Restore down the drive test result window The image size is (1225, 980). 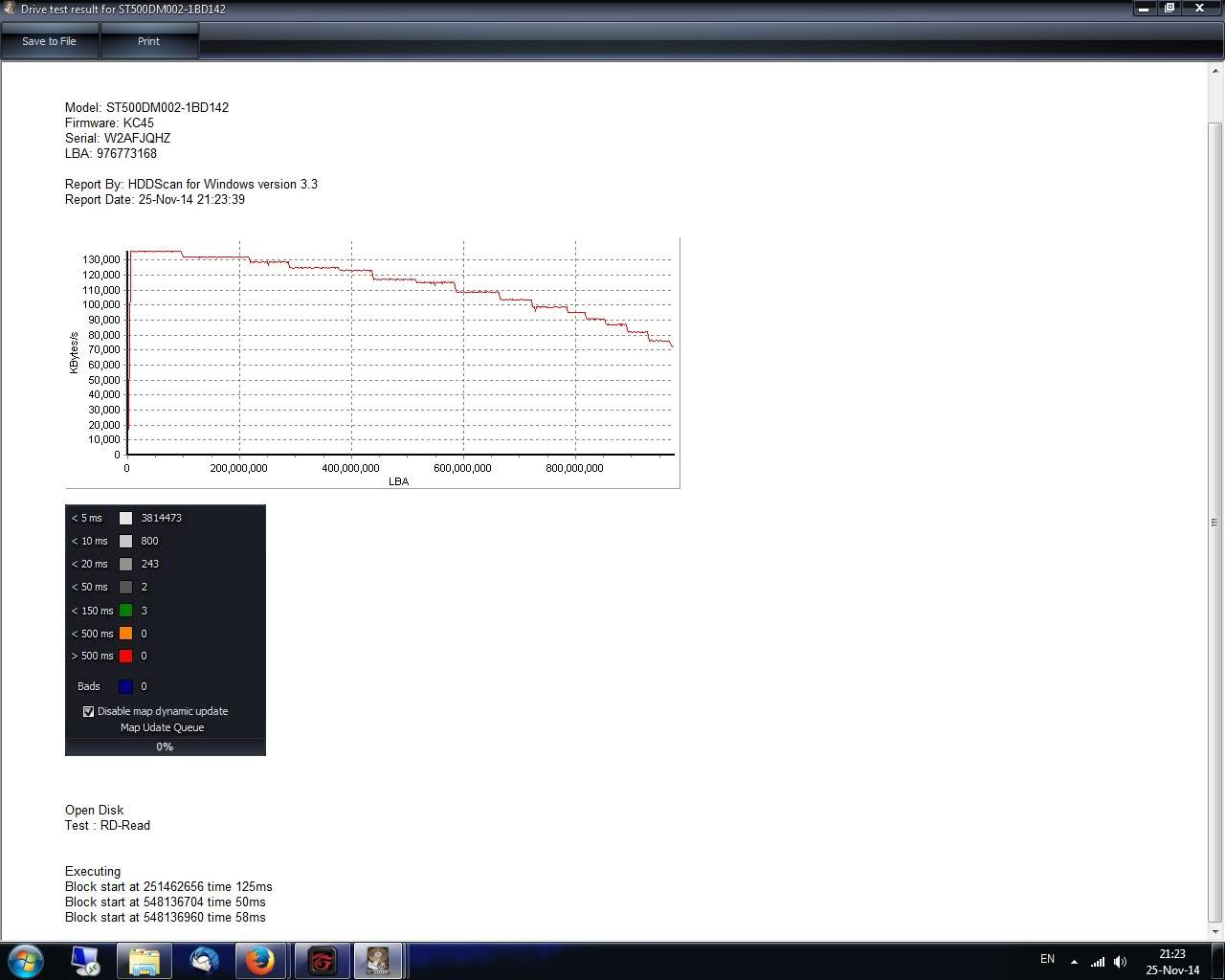[1169, 8]
